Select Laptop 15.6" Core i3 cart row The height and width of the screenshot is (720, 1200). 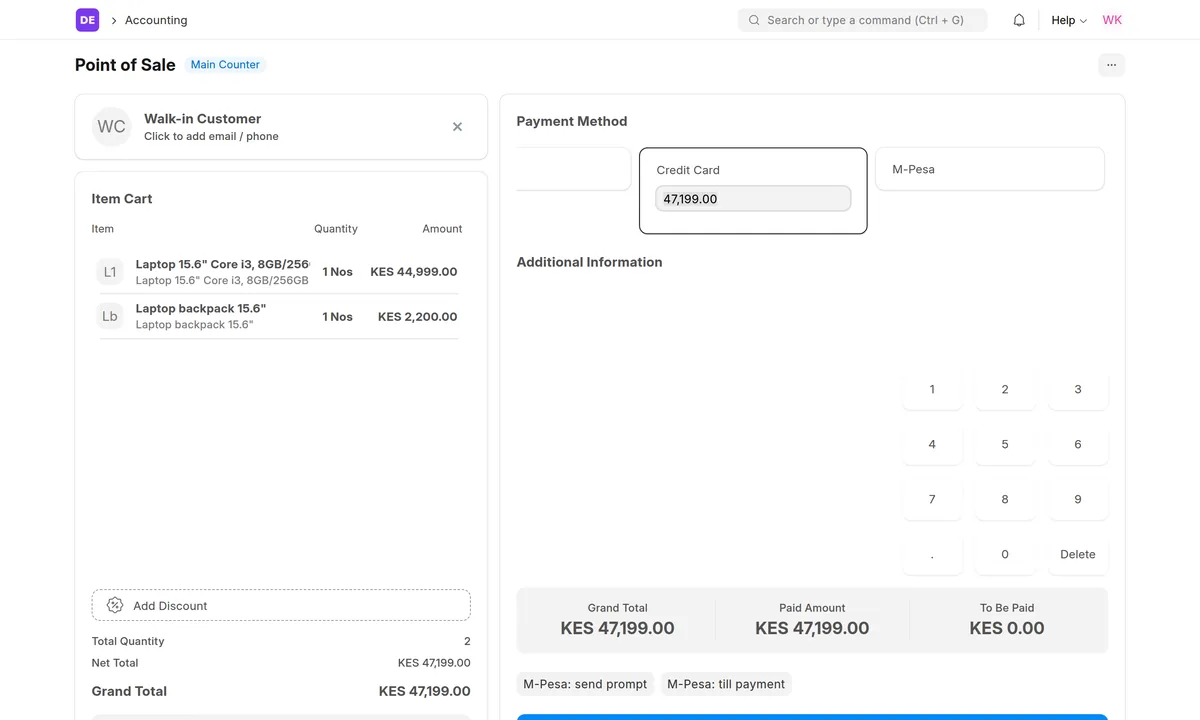tap(279, 272)
